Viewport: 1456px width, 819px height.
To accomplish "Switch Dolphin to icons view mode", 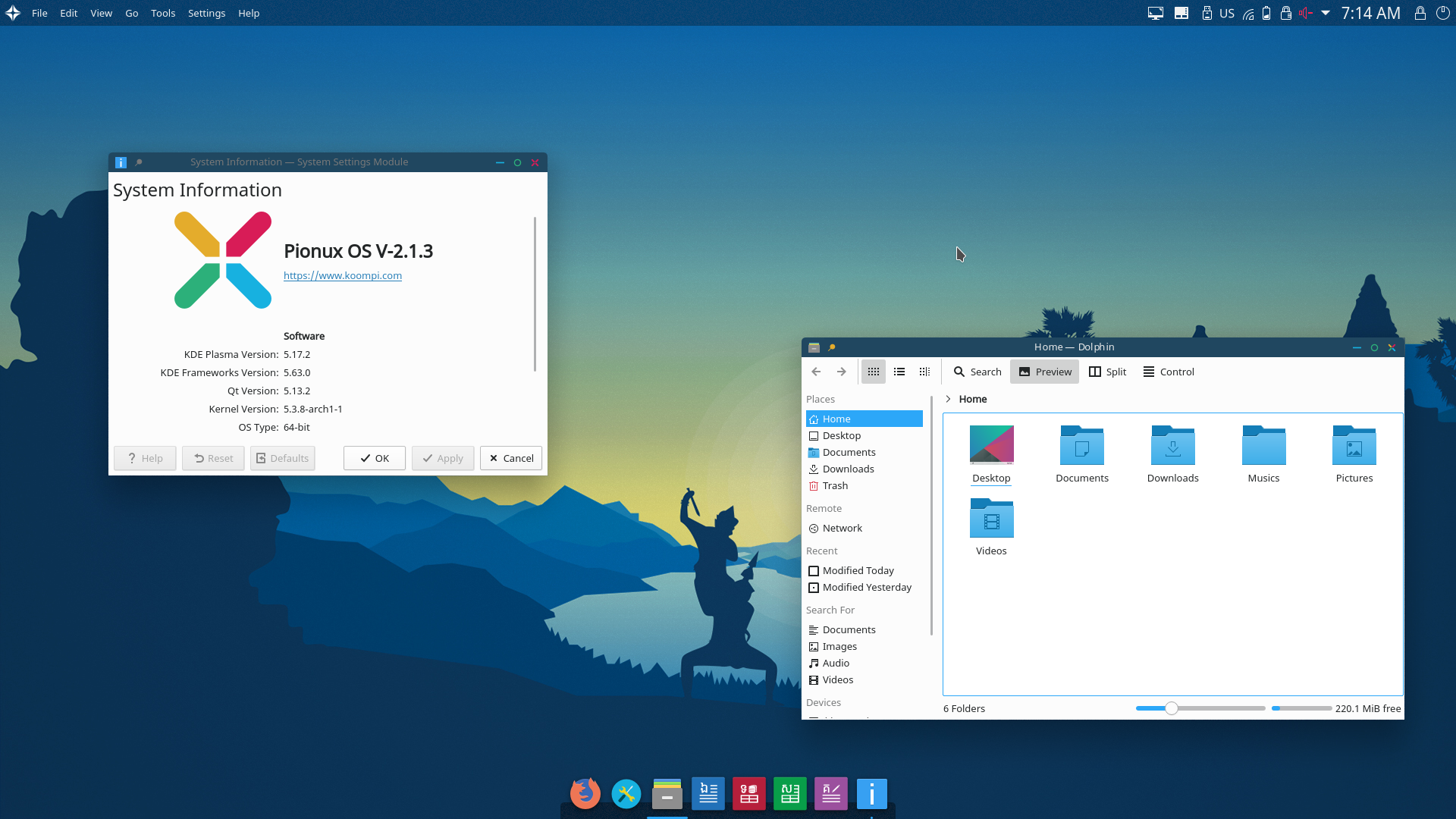I will tap(874, 372).
